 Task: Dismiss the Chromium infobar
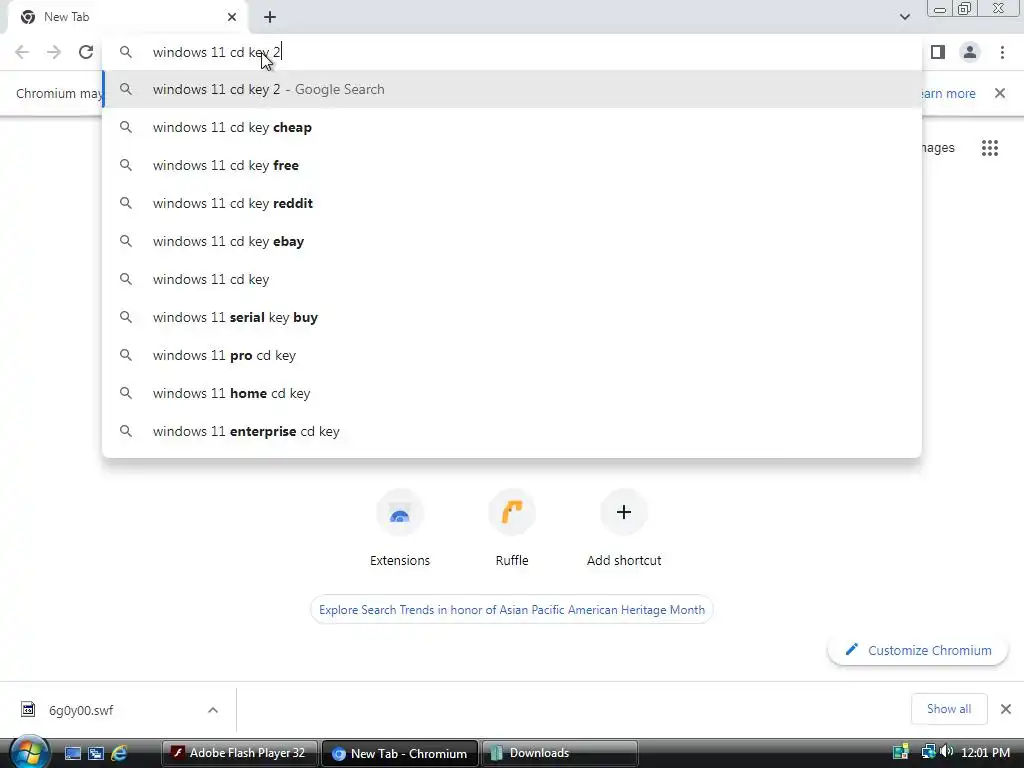1000,93
